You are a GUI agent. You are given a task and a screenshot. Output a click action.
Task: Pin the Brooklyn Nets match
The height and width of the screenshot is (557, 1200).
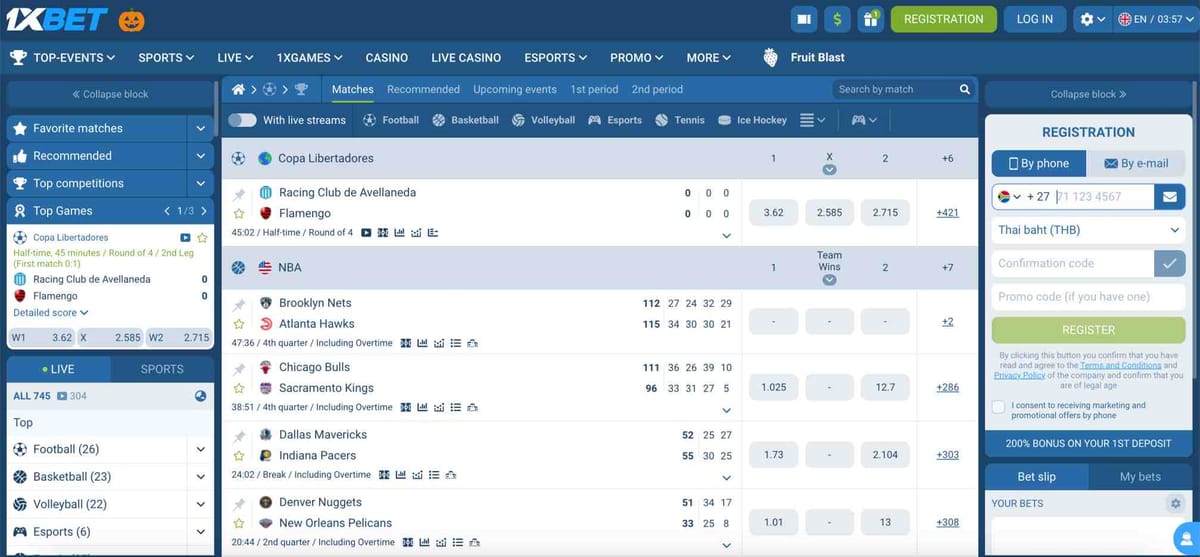(x=239, y=305)
